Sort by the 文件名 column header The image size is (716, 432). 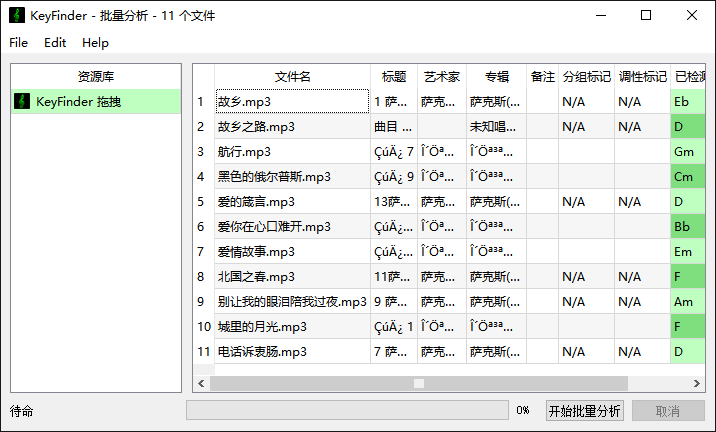click(x=292, y=77)
